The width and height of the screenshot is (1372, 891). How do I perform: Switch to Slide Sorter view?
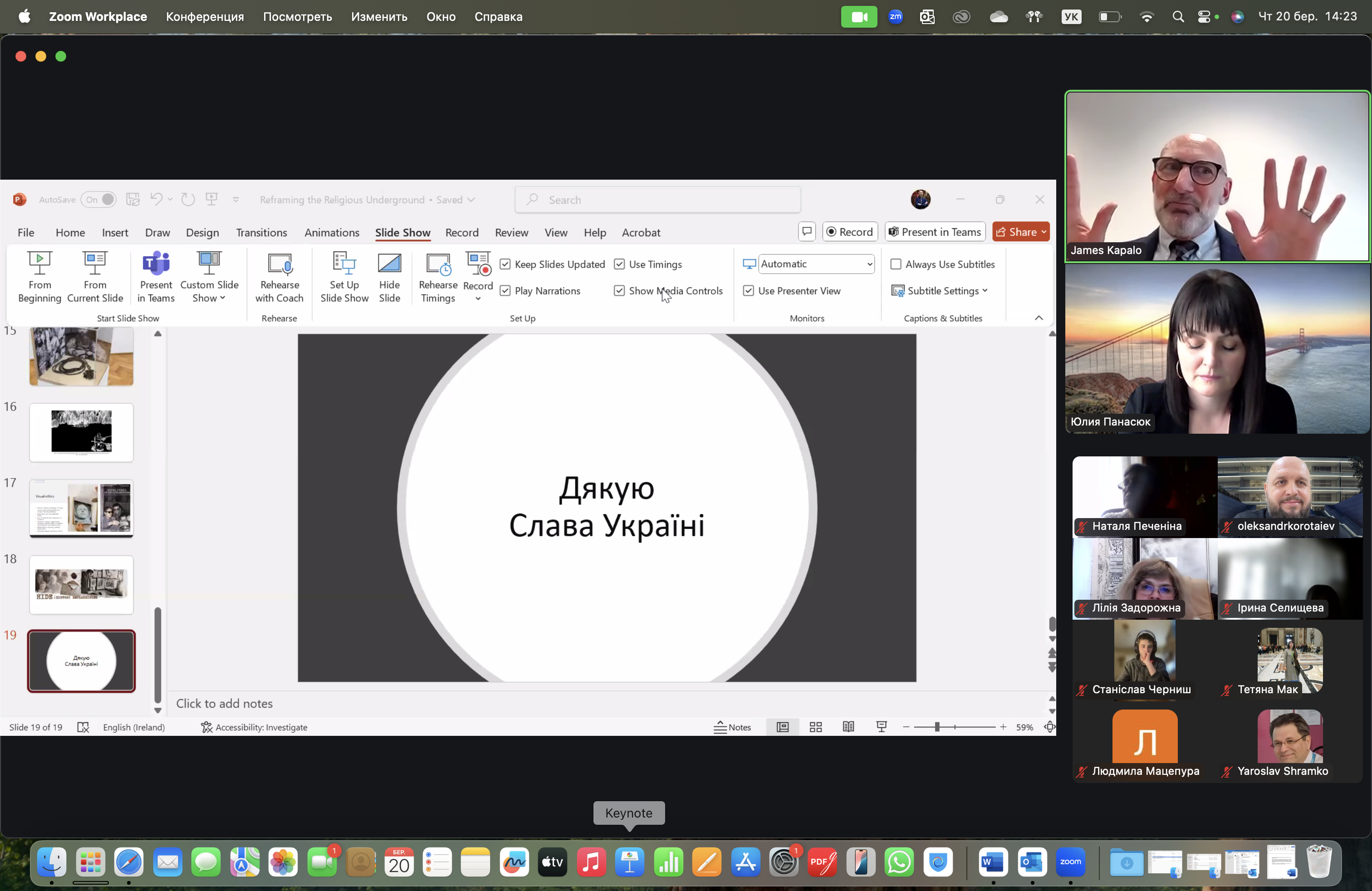(815, 727)
